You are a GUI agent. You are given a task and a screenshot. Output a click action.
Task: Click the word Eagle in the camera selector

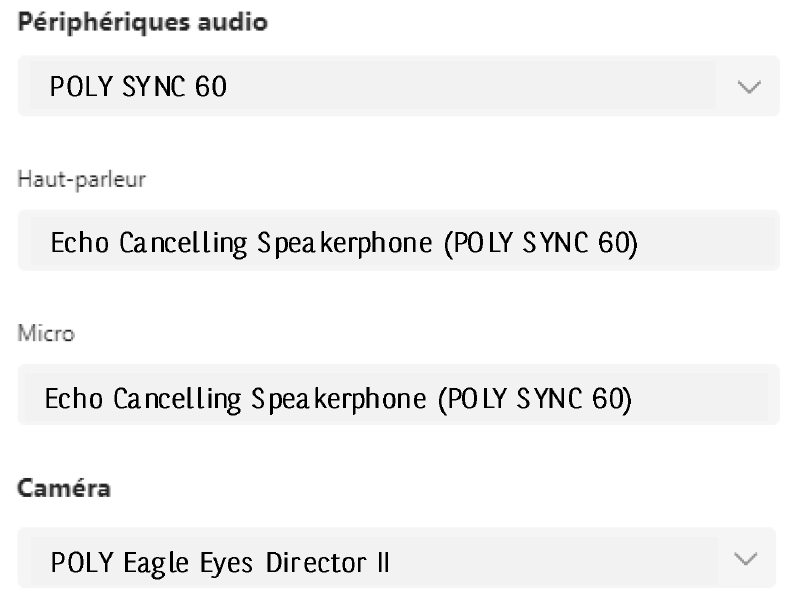151,564
